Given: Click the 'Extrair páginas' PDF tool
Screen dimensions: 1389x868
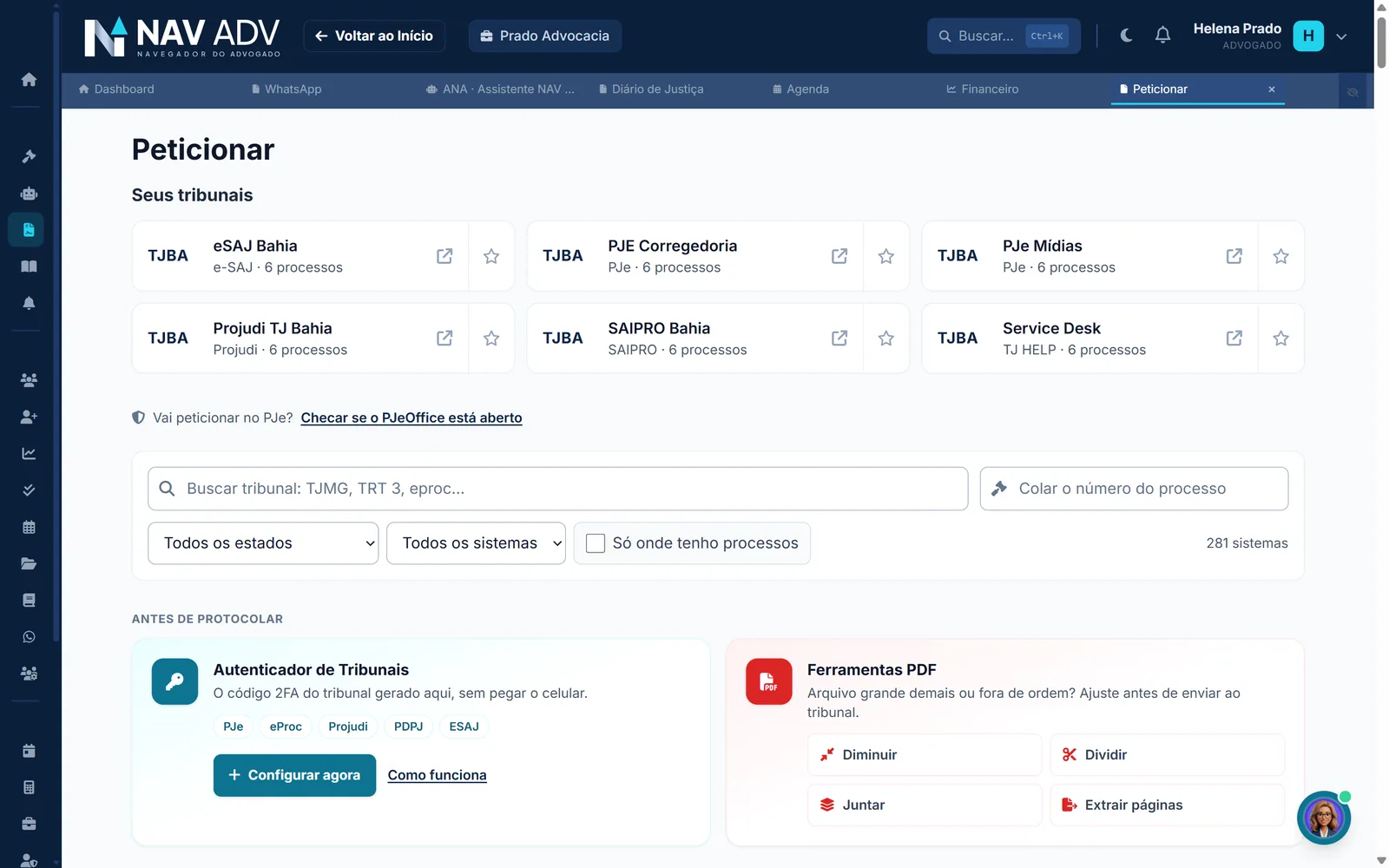Looking at the screenshot, I should point(1167,806).
